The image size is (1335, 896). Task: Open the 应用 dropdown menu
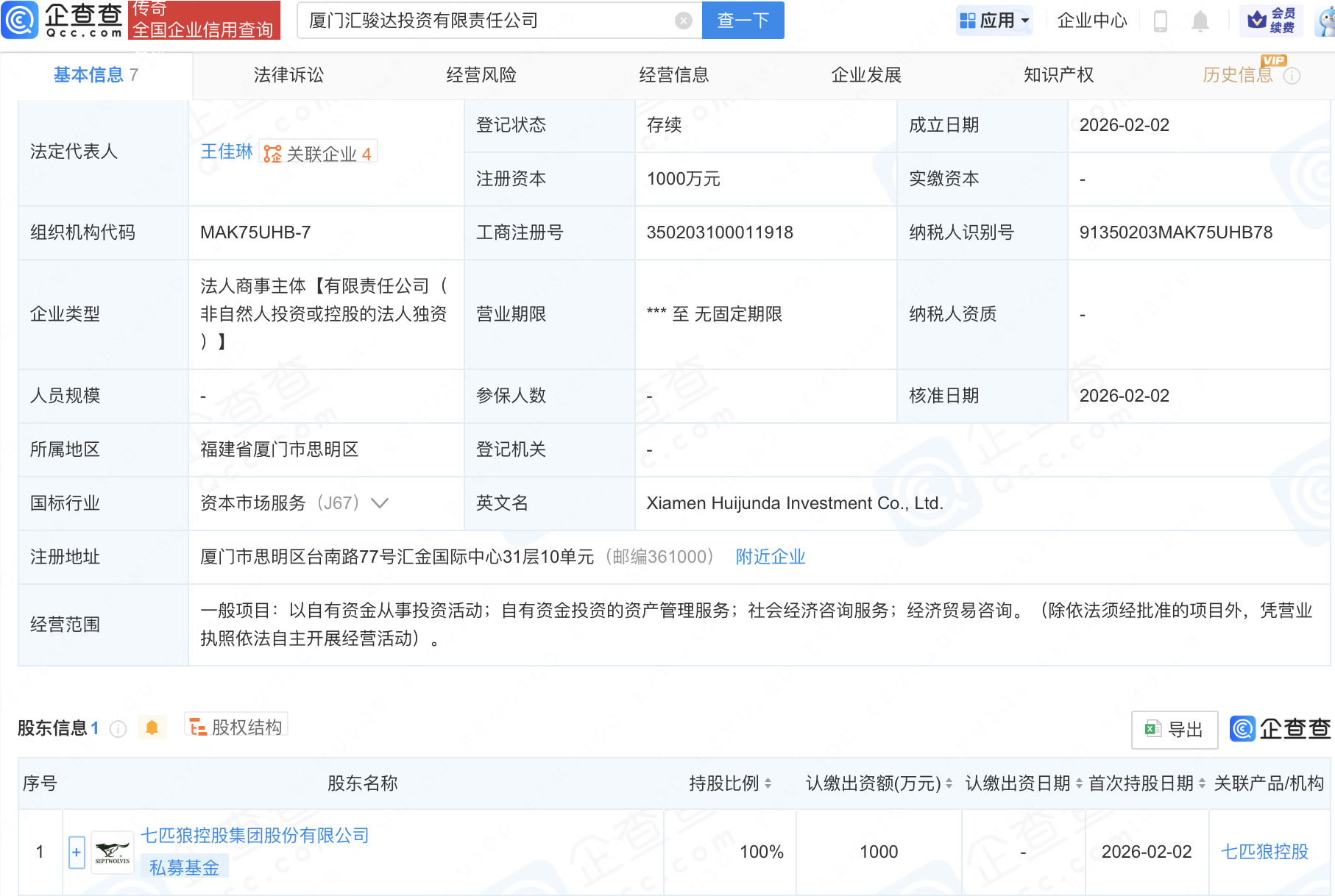pyautogui.click(x=994, y=21)
